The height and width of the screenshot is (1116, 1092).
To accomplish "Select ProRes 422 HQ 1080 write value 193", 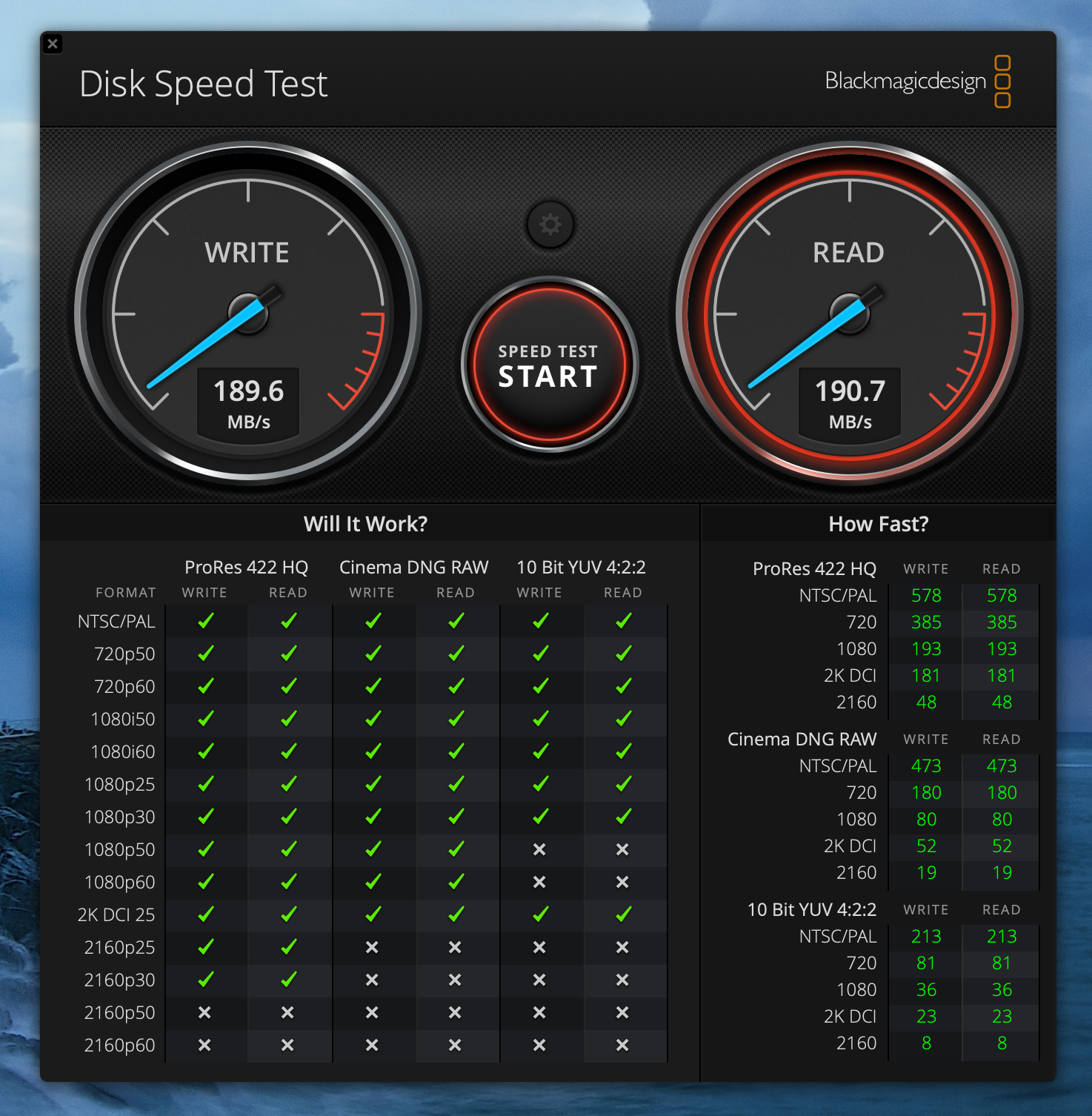I will point(926,648).
